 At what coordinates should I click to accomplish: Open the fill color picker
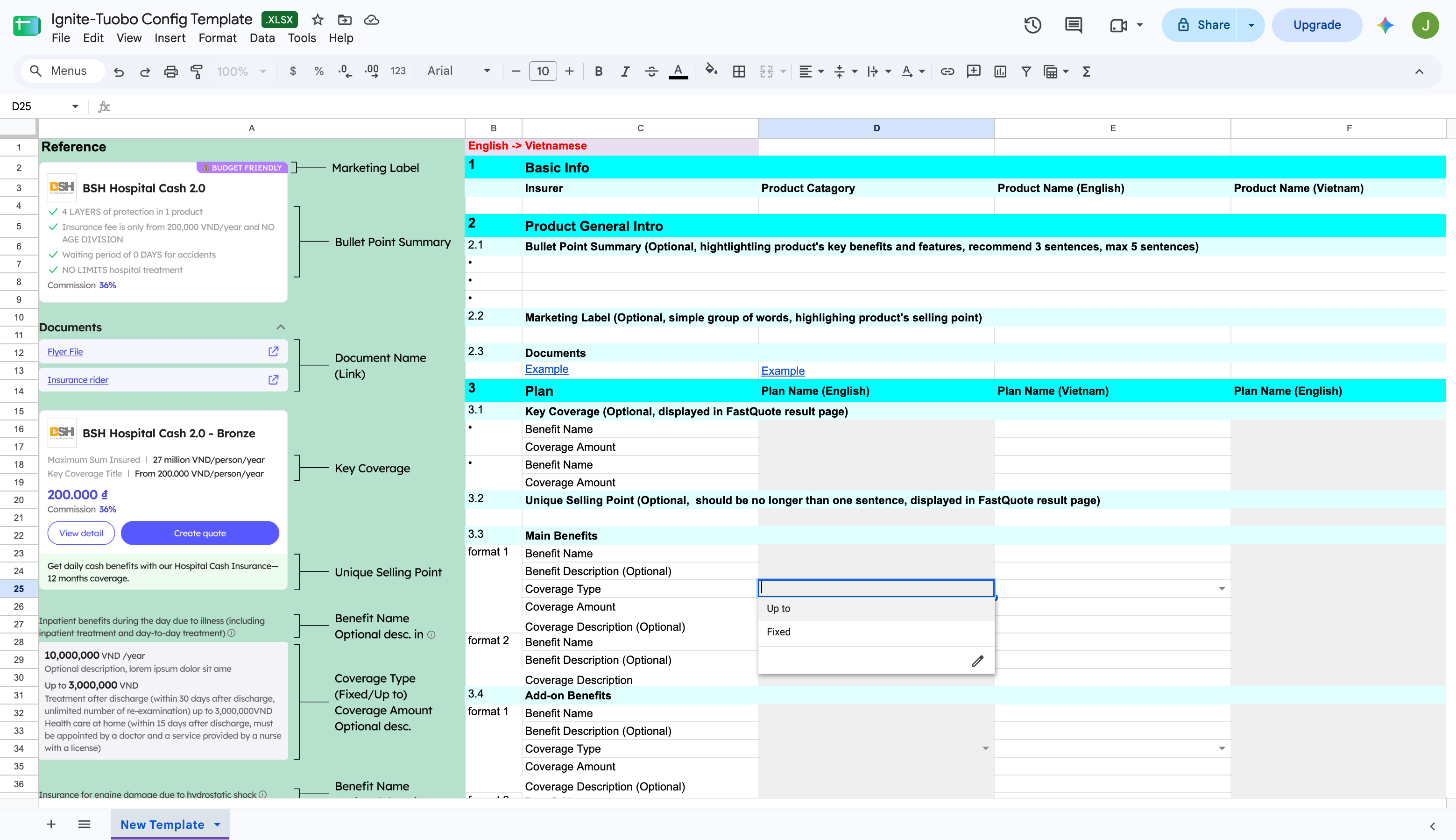711,71
